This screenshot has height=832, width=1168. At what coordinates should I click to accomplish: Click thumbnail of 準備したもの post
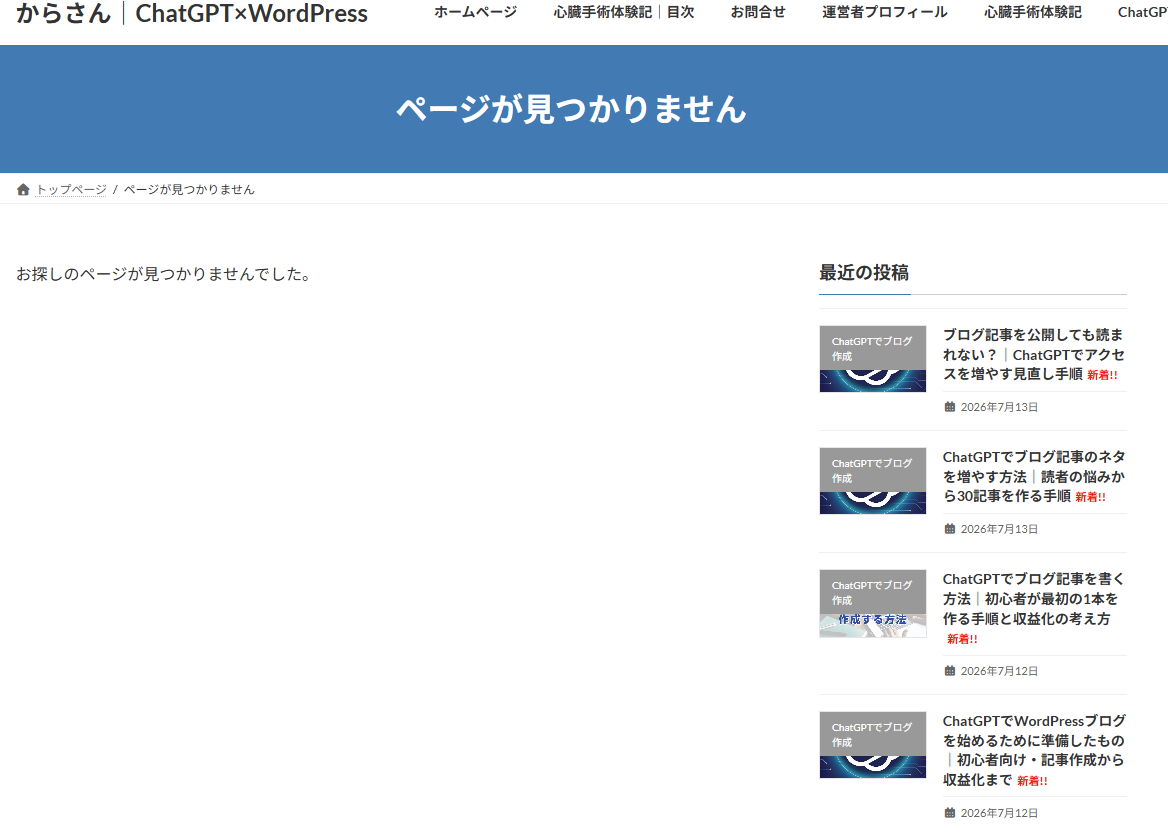tap(872, 745)
